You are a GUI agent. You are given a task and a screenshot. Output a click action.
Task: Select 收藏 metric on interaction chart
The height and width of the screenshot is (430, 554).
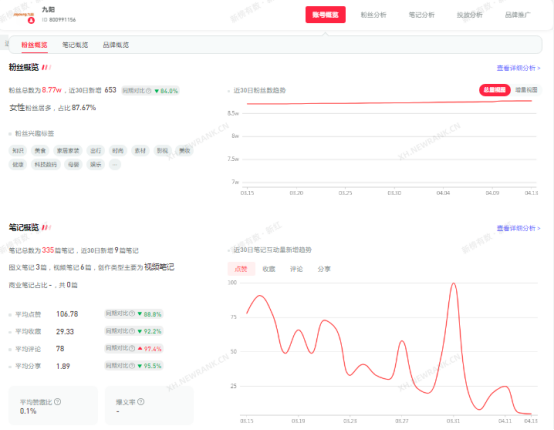(269, 269)
